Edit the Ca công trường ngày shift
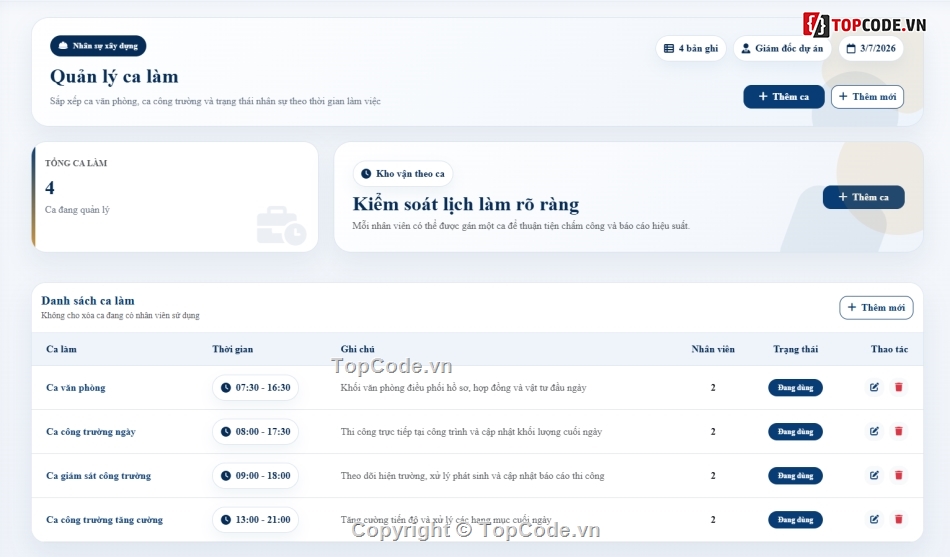 click(874, 432)
